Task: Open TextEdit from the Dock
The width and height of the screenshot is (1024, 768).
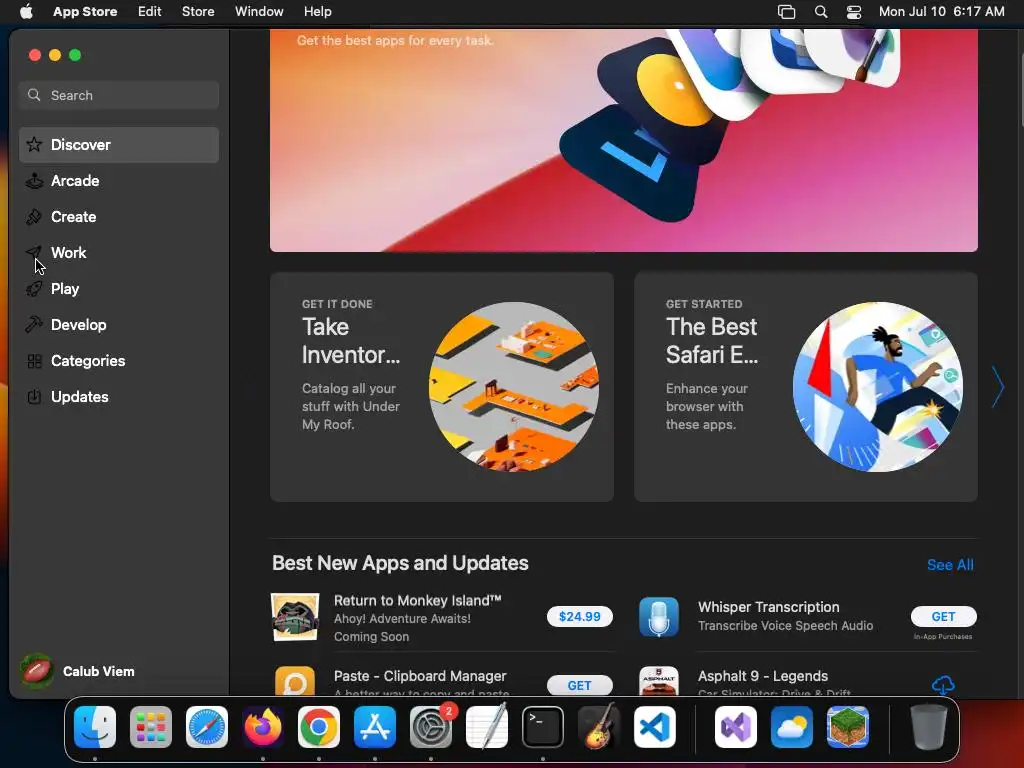Action: tap(487, 727)
